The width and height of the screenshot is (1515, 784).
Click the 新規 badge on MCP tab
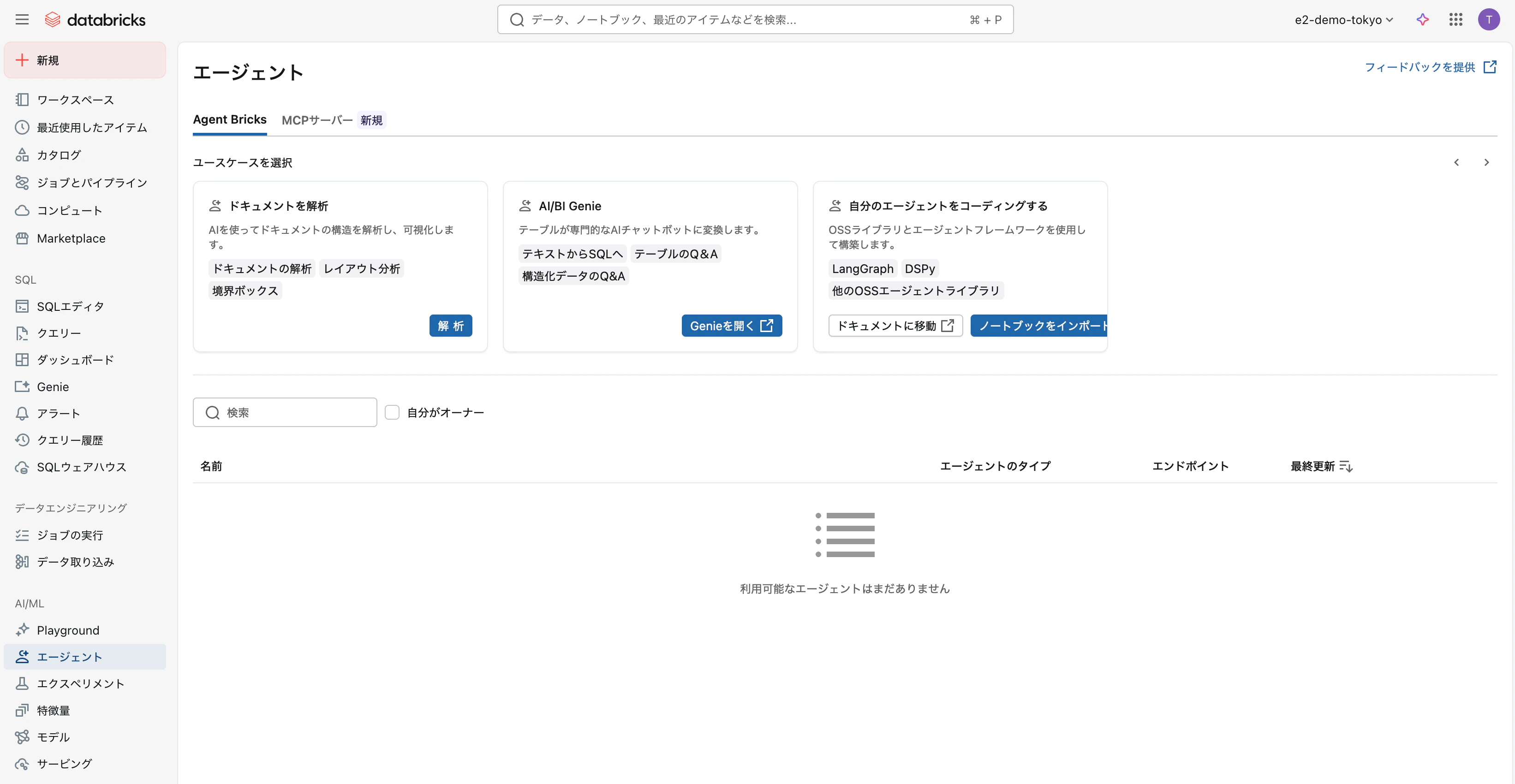point(371,120)
